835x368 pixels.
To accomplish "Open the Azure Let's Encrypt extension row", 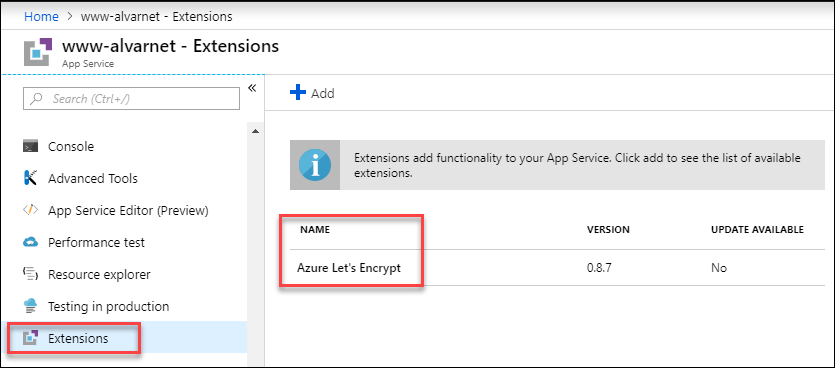I will [557, 268].
